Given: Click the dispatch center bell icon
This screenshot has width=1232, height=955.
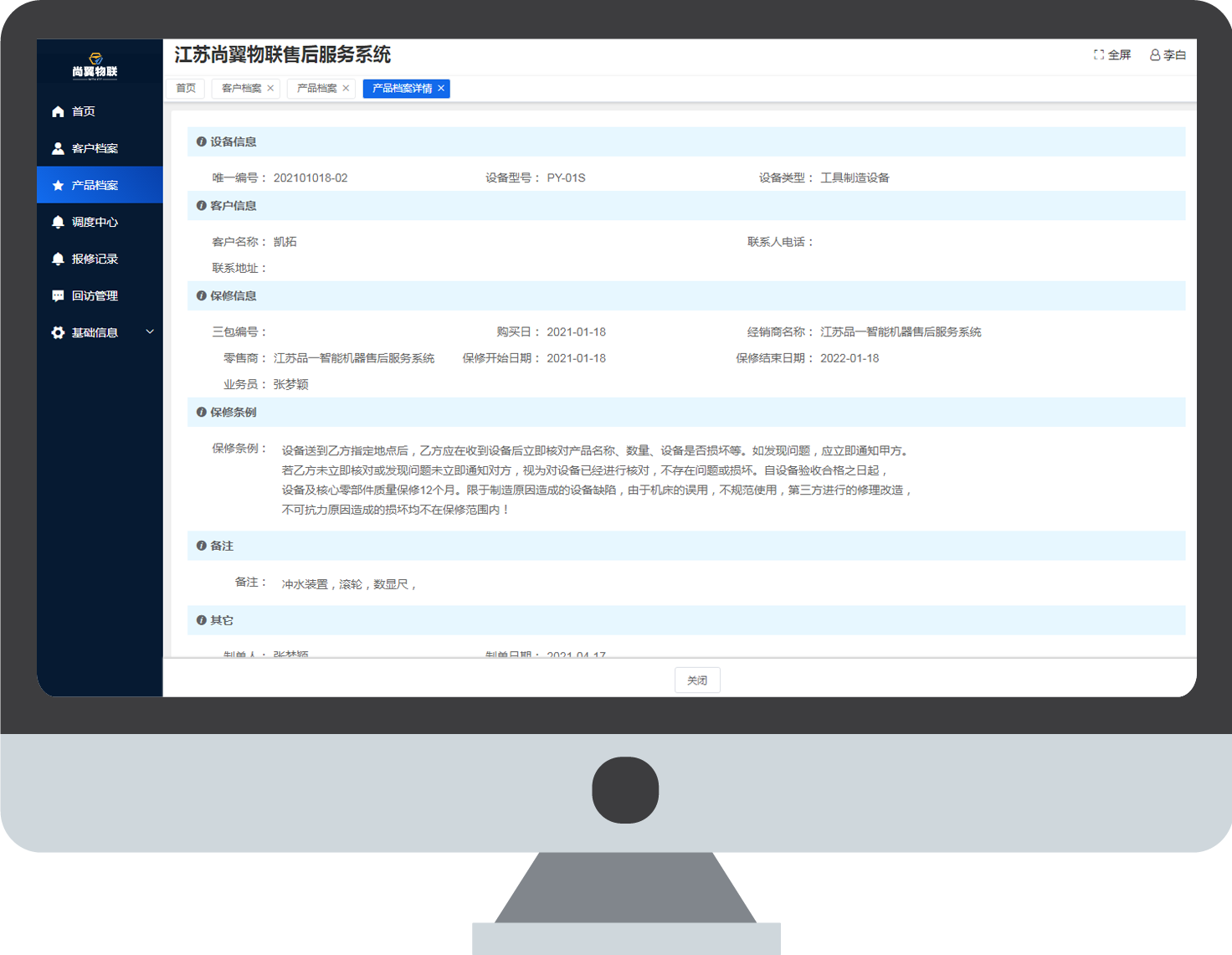Looking at the screenshot, I should pyautogui.click(x=58, y=222).
